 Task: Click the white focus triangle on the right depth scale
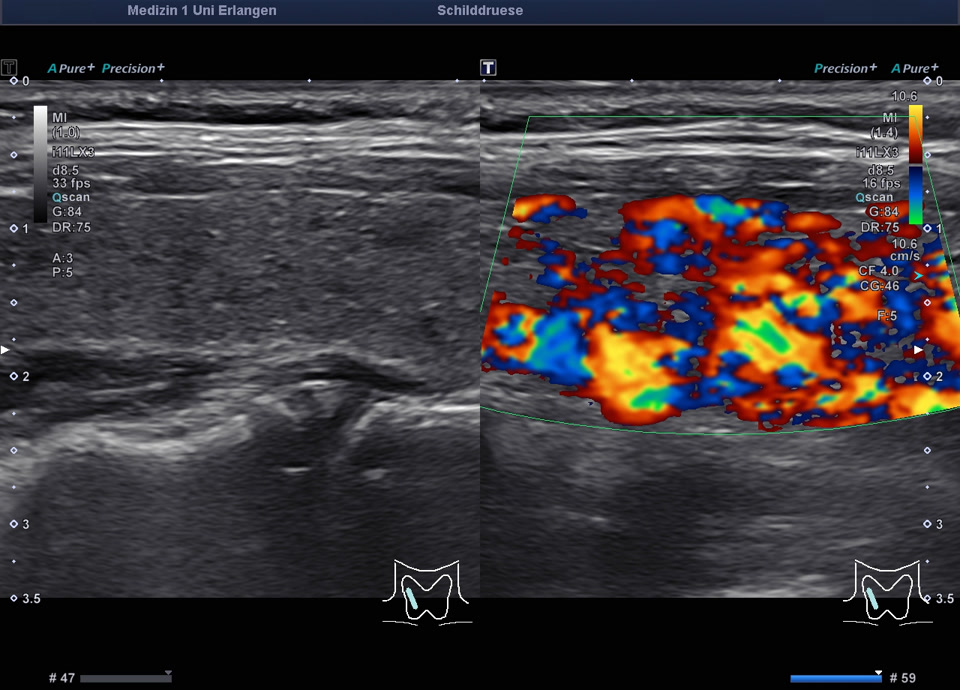point(918,350)
